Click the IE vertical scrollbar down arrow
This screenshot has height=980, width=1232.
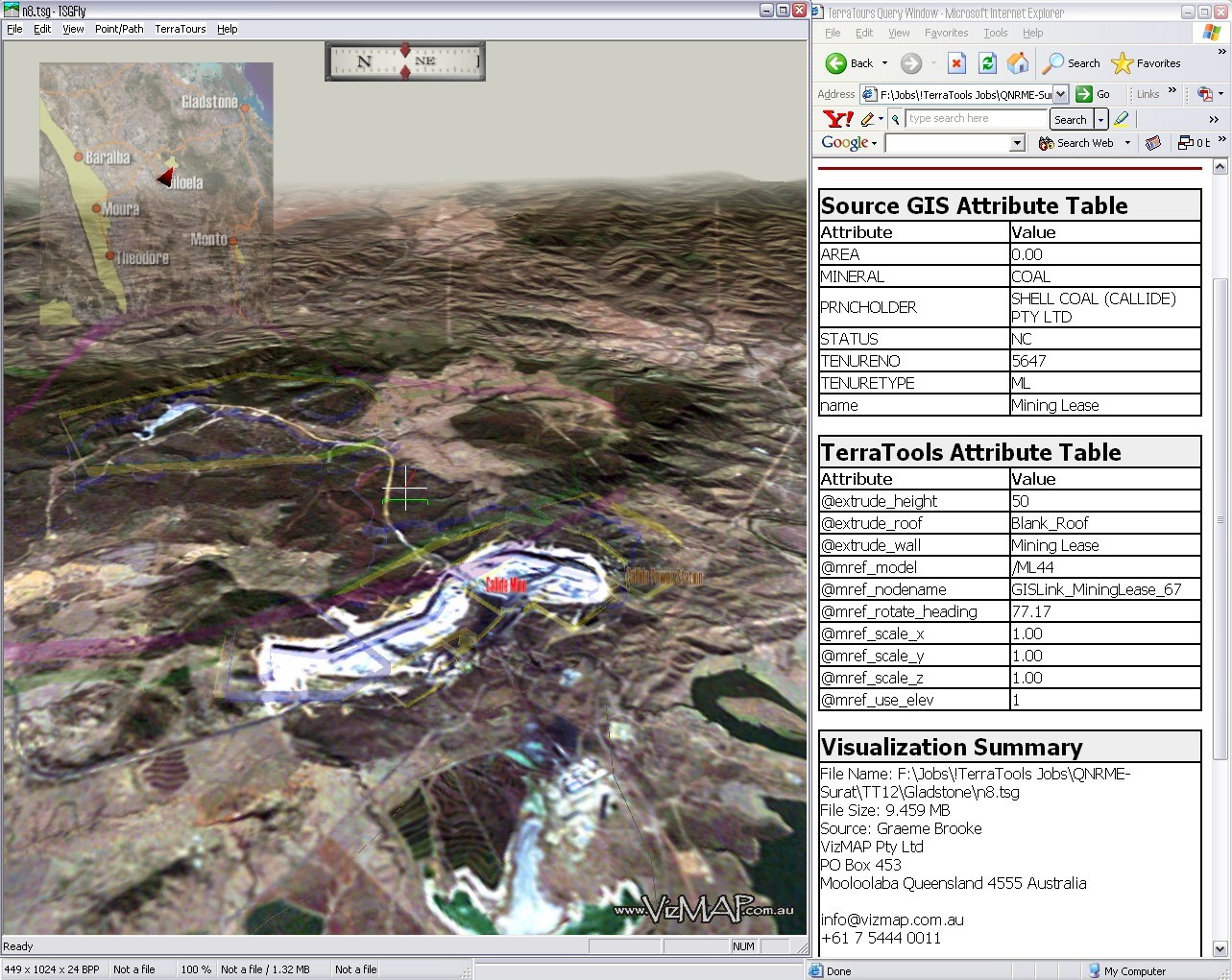click(1221, 948)
